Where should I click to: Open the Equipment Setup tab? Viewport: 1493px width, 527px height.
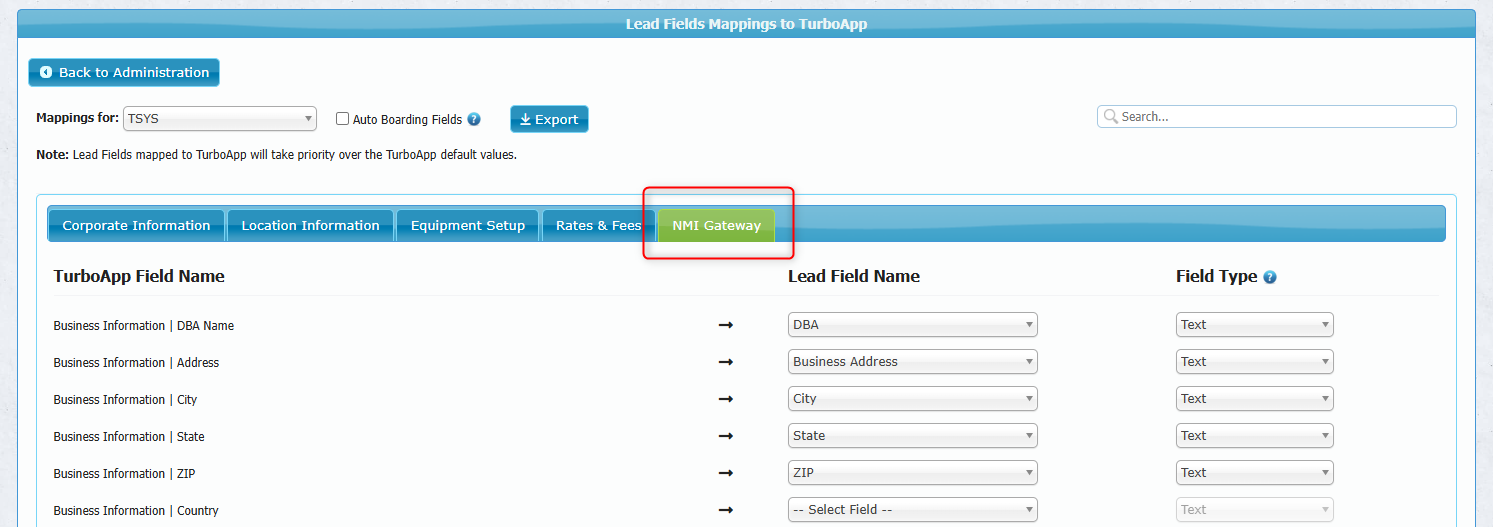pos(468,225)
